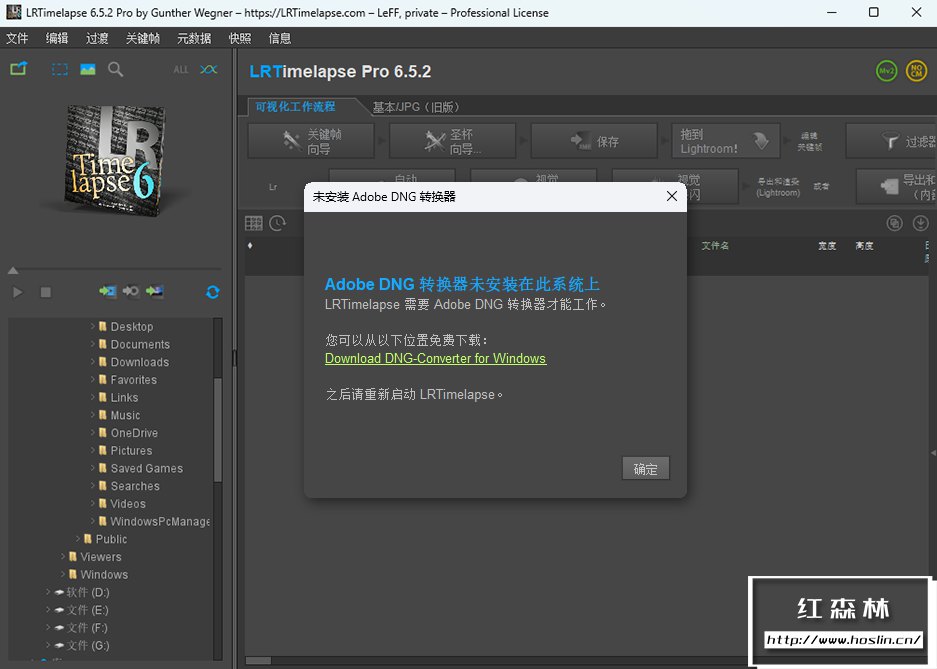The image size is (937, 669).
Task: Toggle the ALL filter in preview panel
Action: tap(180, 70)
